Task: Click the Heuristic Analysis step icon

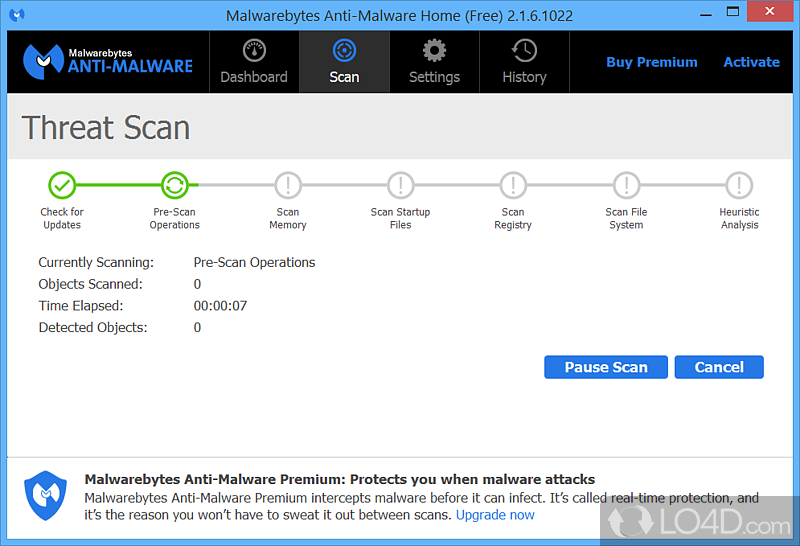Action: coord(739,185)
